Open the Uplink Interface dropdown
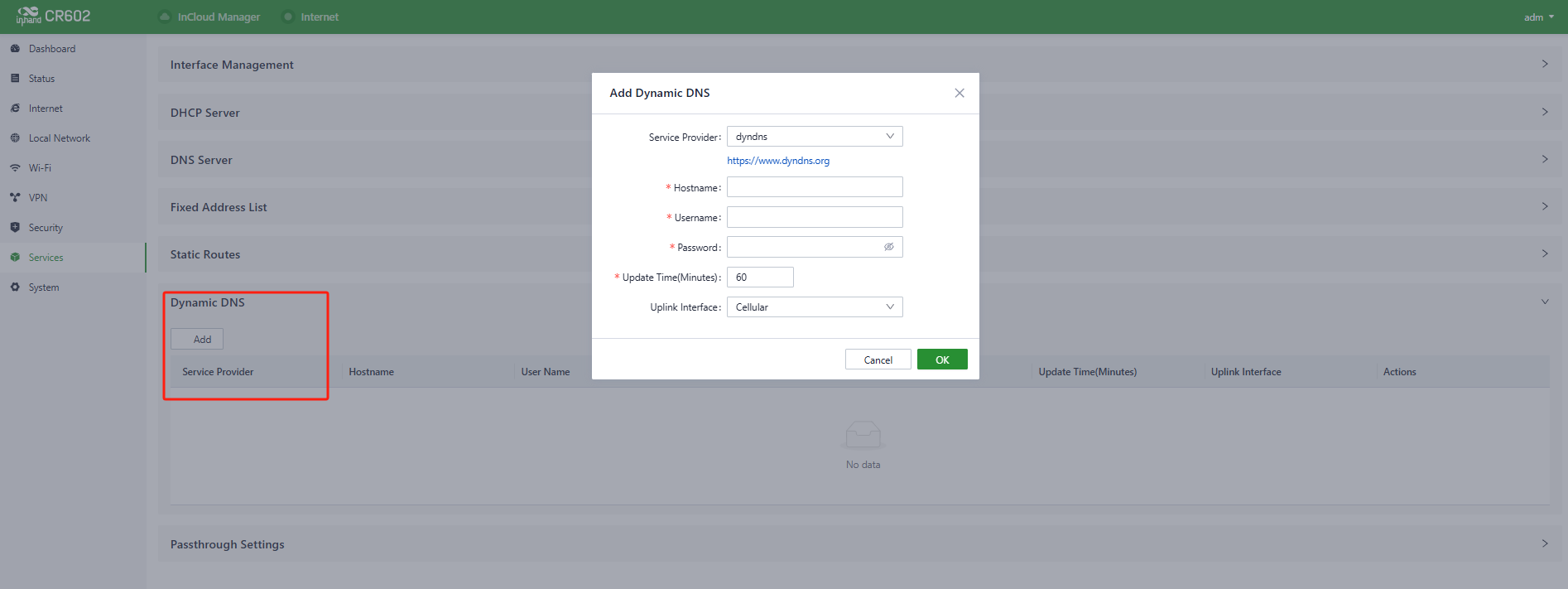Screen dimensions: 1568x589 815,307
